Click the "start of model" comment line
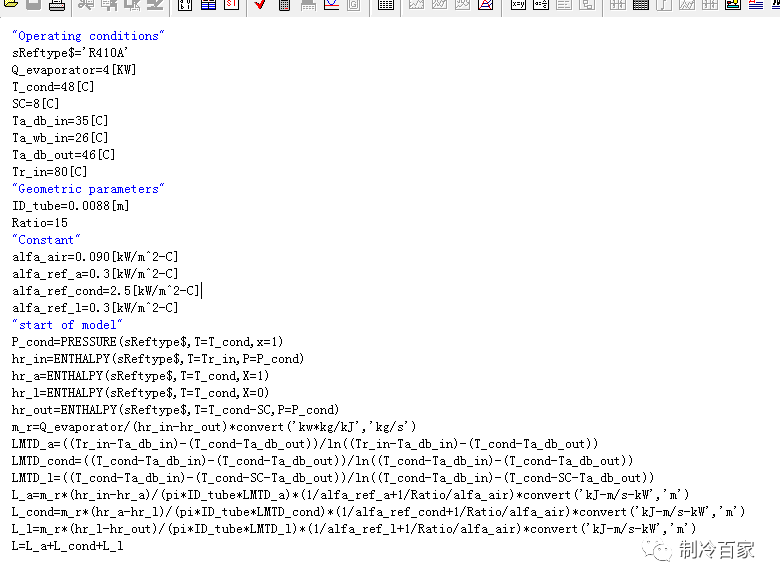Image resolution: width=780 pixels, height=584 pixels. [x=67, y=325]
